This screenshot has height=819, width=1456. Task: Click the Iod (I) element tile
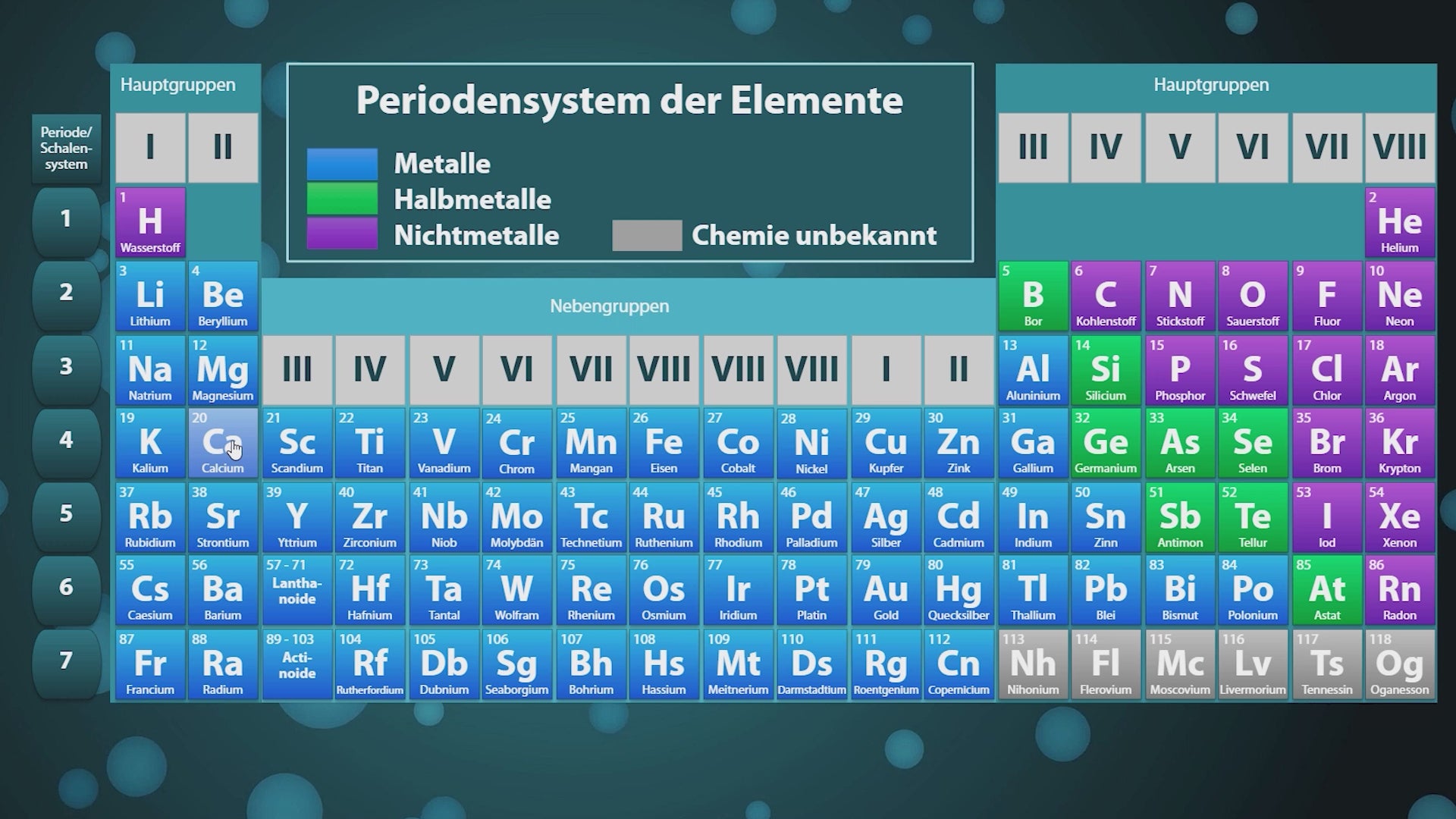[1327, 518]
